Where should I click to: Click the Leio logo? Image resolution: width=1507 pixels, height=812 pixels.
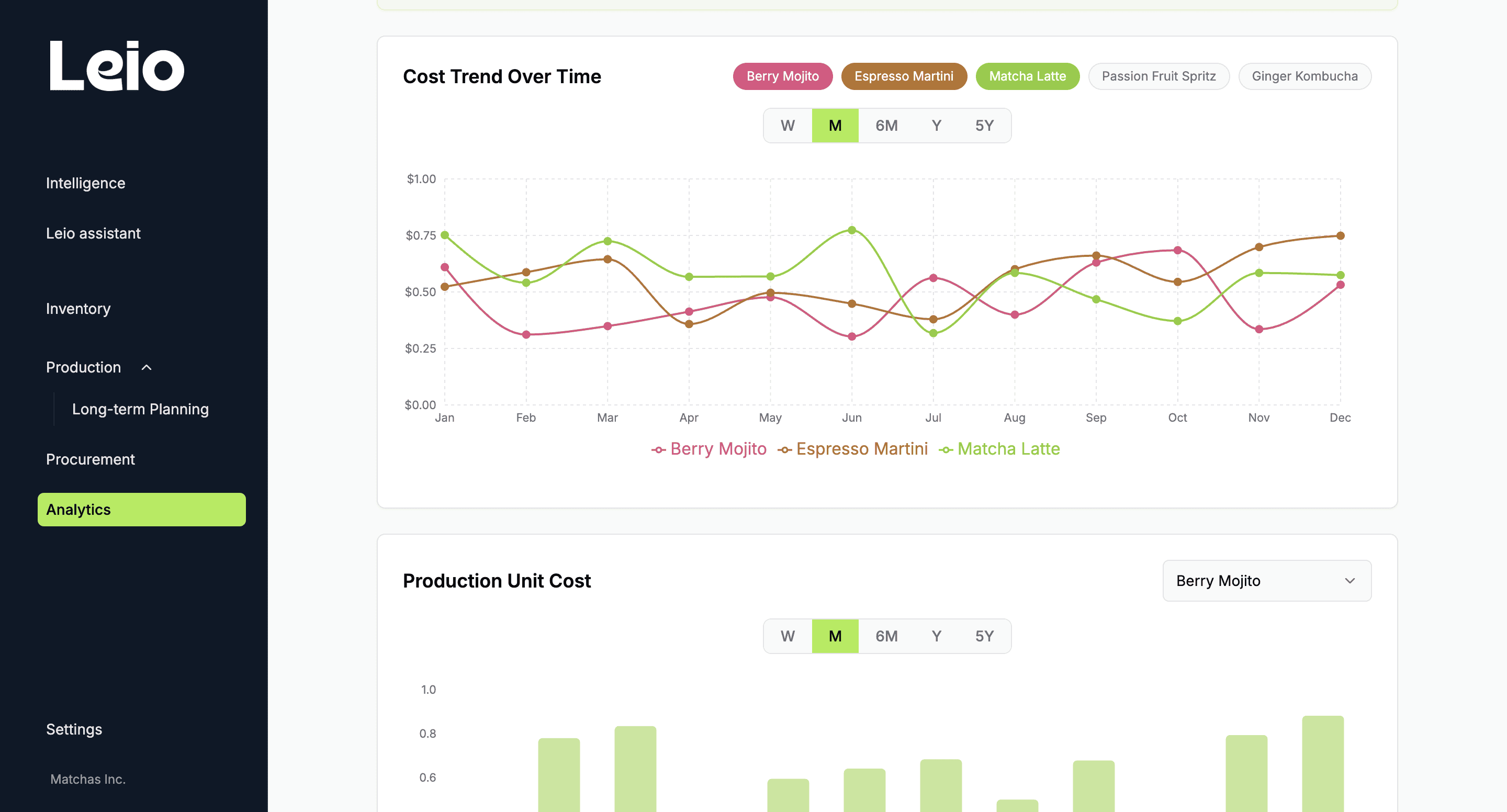[115, 67]
